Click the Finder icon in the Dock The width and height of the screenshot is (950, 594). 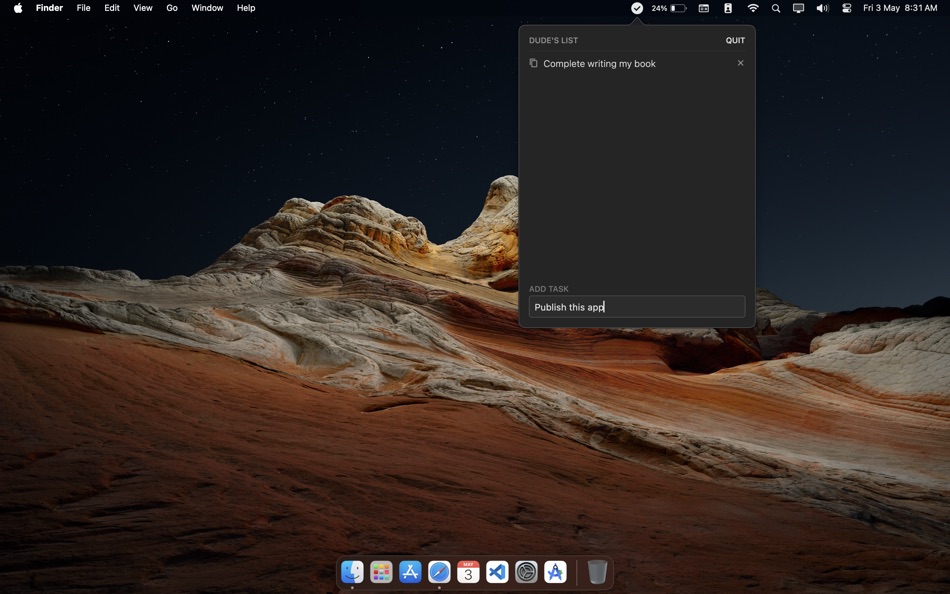click(352, 572)
